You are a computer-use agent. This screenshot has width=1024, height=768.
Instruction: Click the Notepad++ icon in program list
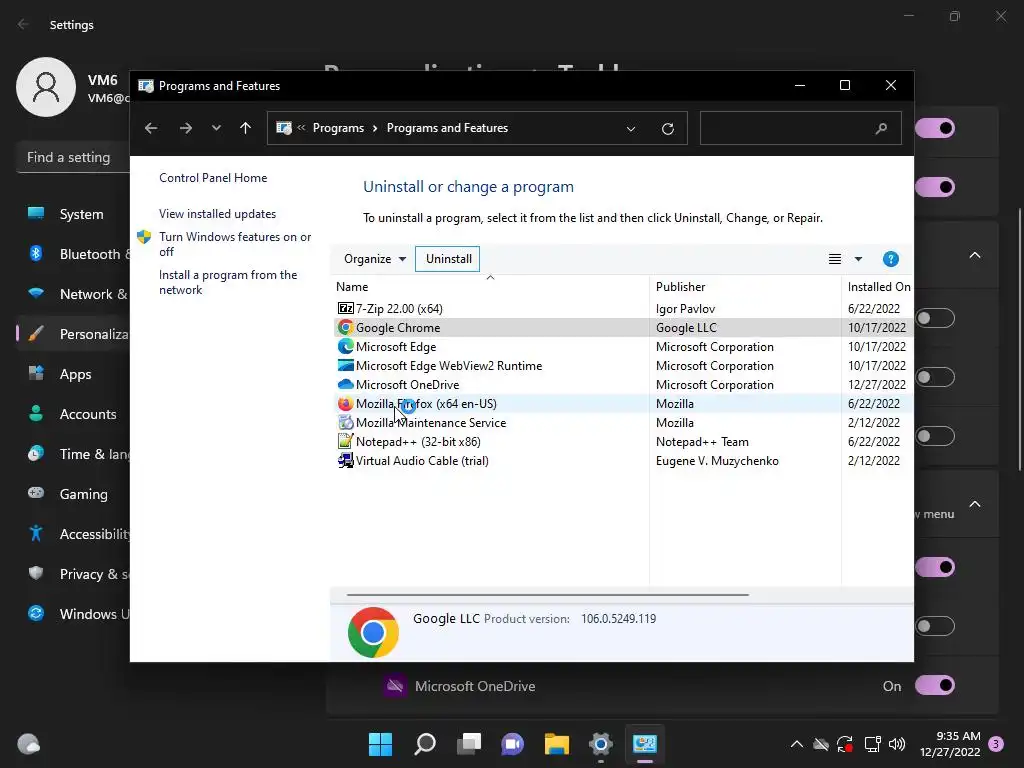[x=345, y=441]
